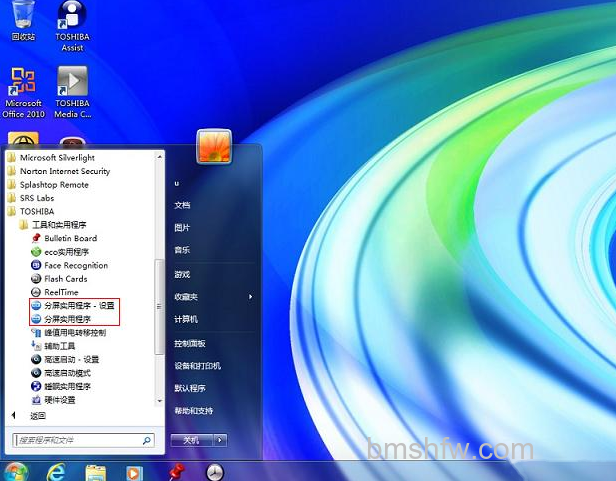The height and width of the screenshot is (481, 616).
Task: Click the 分屏实用程序 - 设置 icon
Action: 36,305
